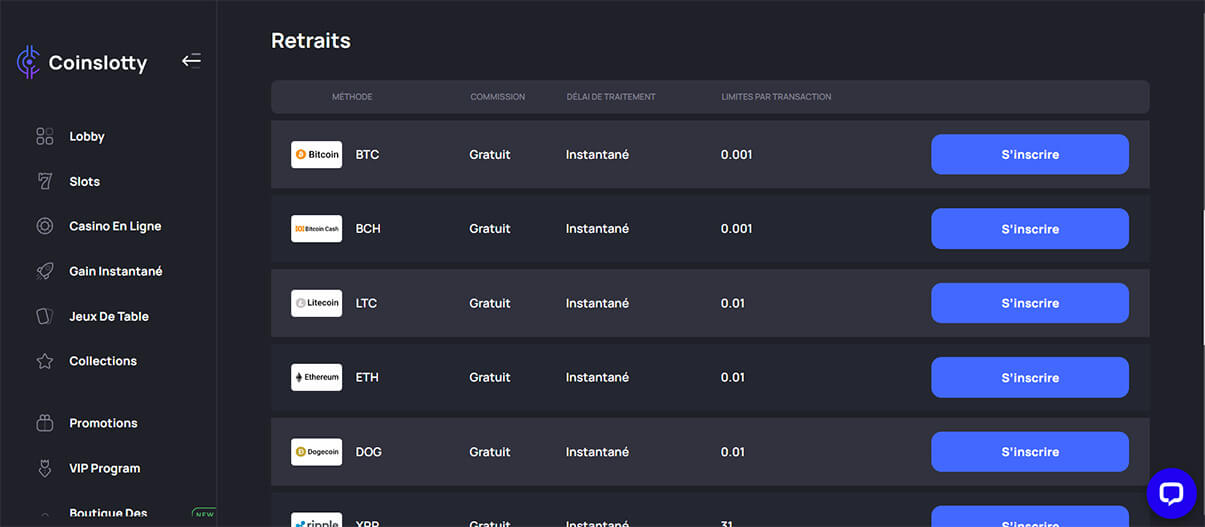Click the LTC method label
Screen dimensions: 1205x527
[366, 303]
